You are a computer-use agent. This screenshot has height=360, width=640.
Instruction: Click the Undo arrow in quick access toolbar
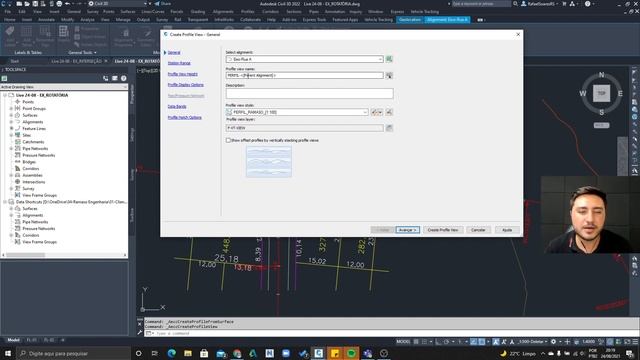click(x=68, y=4)
